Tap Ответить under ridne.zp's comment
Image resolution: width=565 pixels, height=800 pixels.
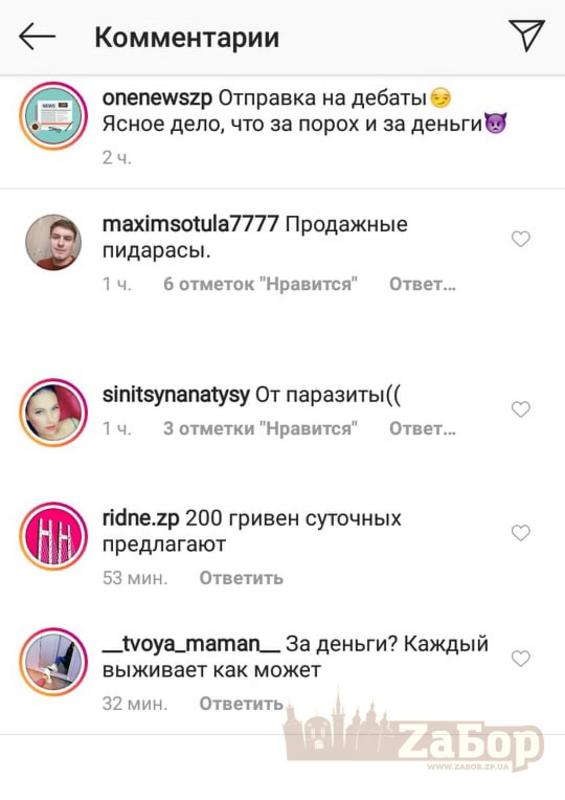point(241,578)
